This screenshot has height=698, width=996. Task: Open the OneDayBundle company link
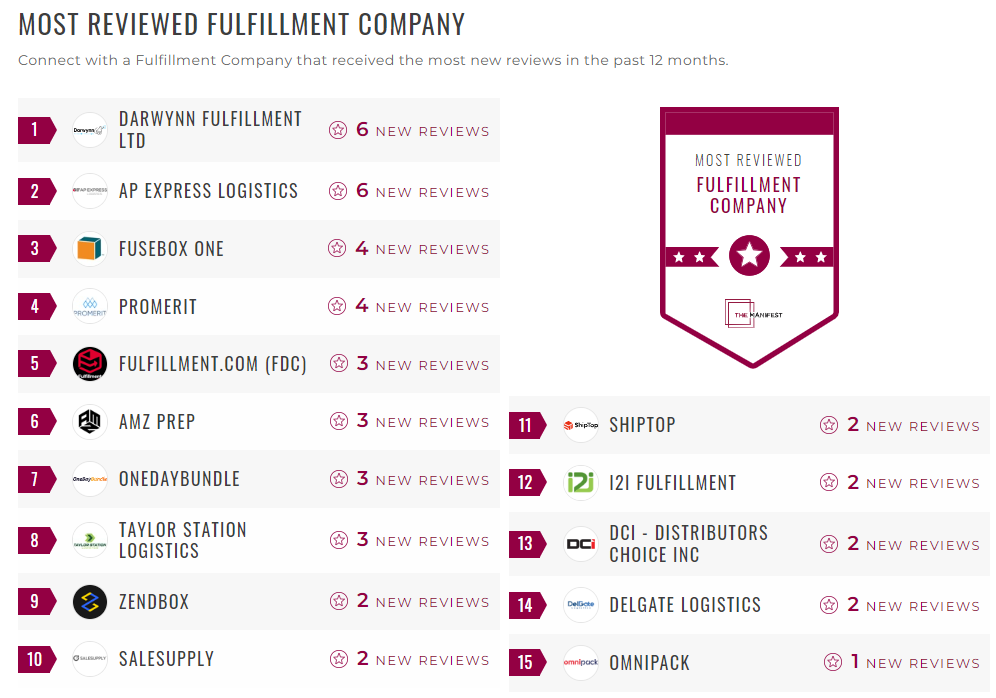pos(179,479)
